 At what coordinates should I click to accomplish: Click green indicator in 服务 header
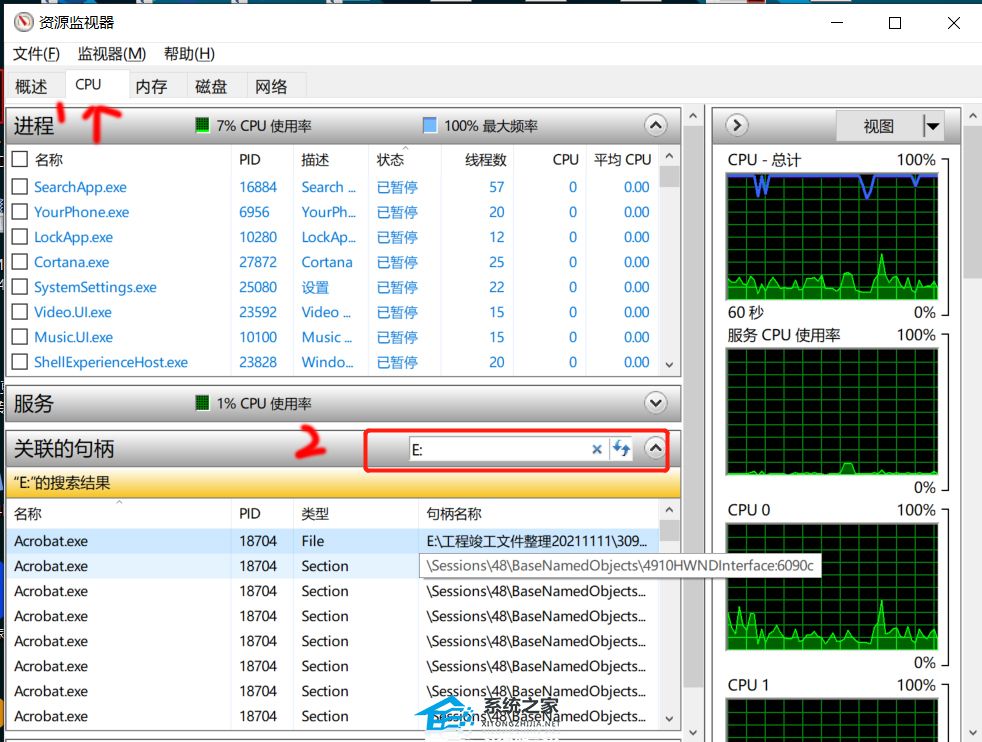click(202, 403)
